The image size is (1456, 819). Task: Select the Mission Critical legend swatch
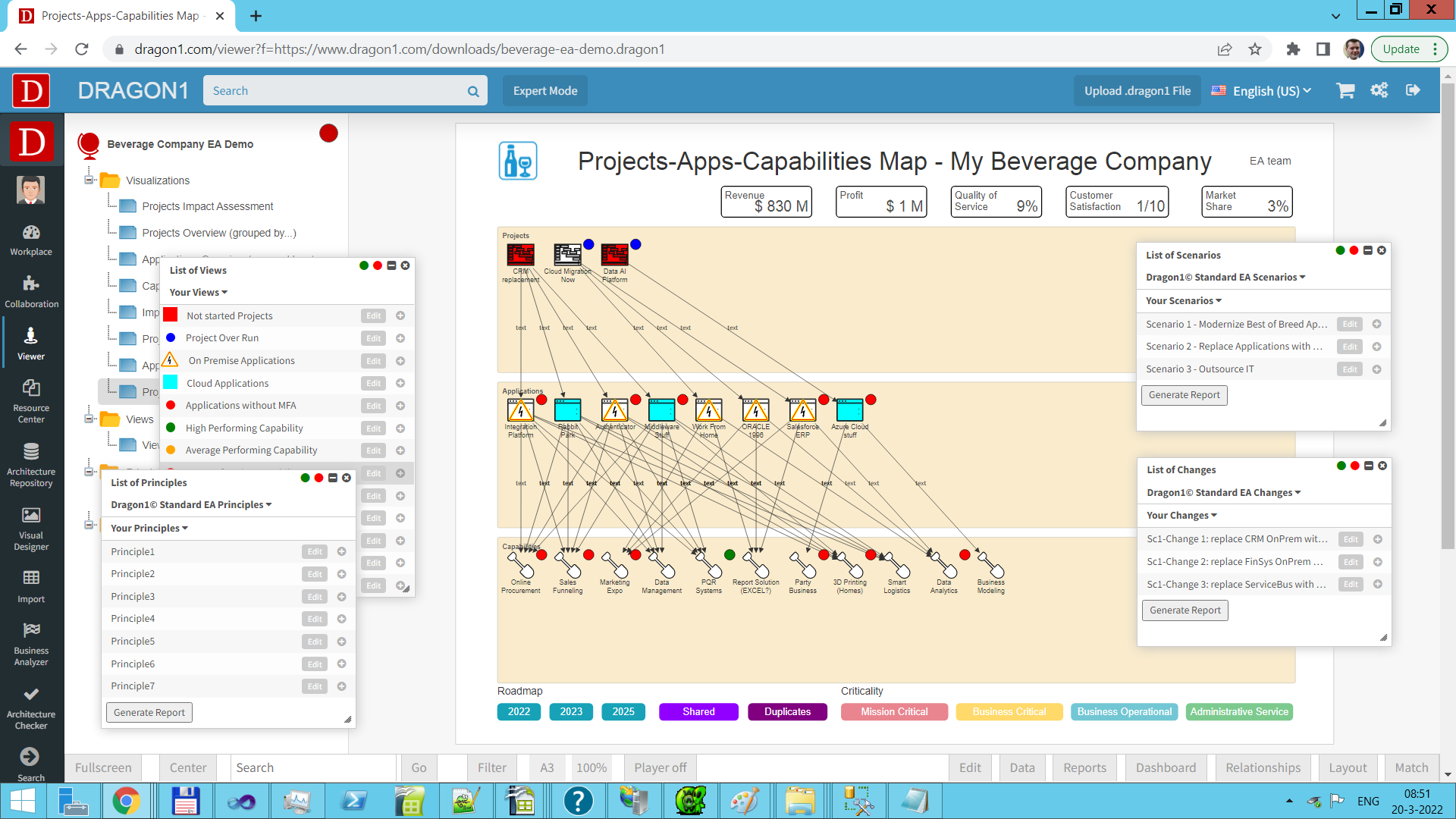click(x=894, y=711)
